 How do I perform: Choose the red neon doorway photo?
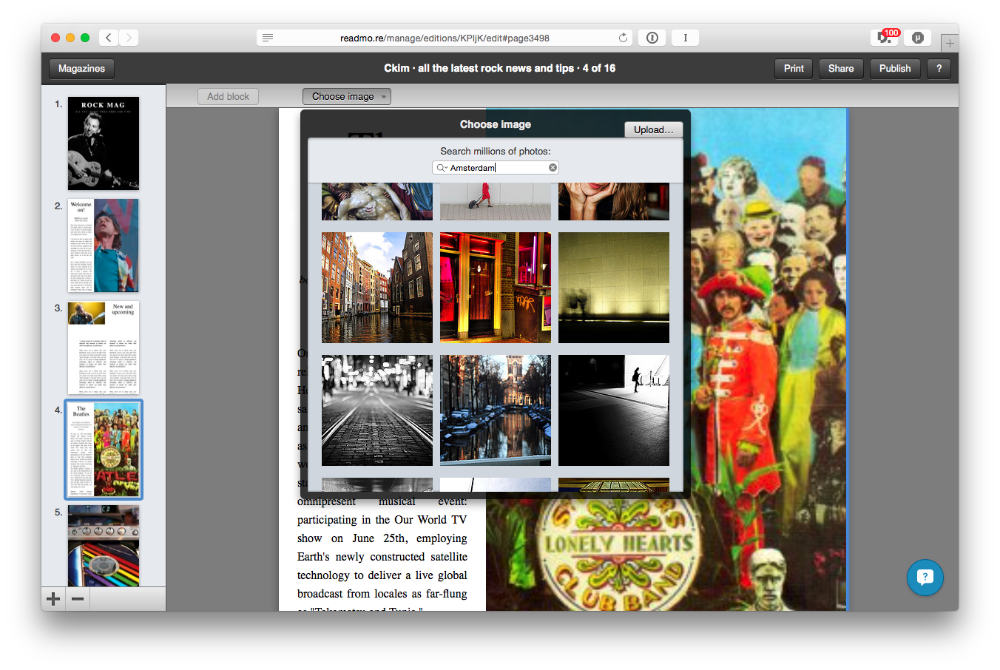[x=495, y=288]
